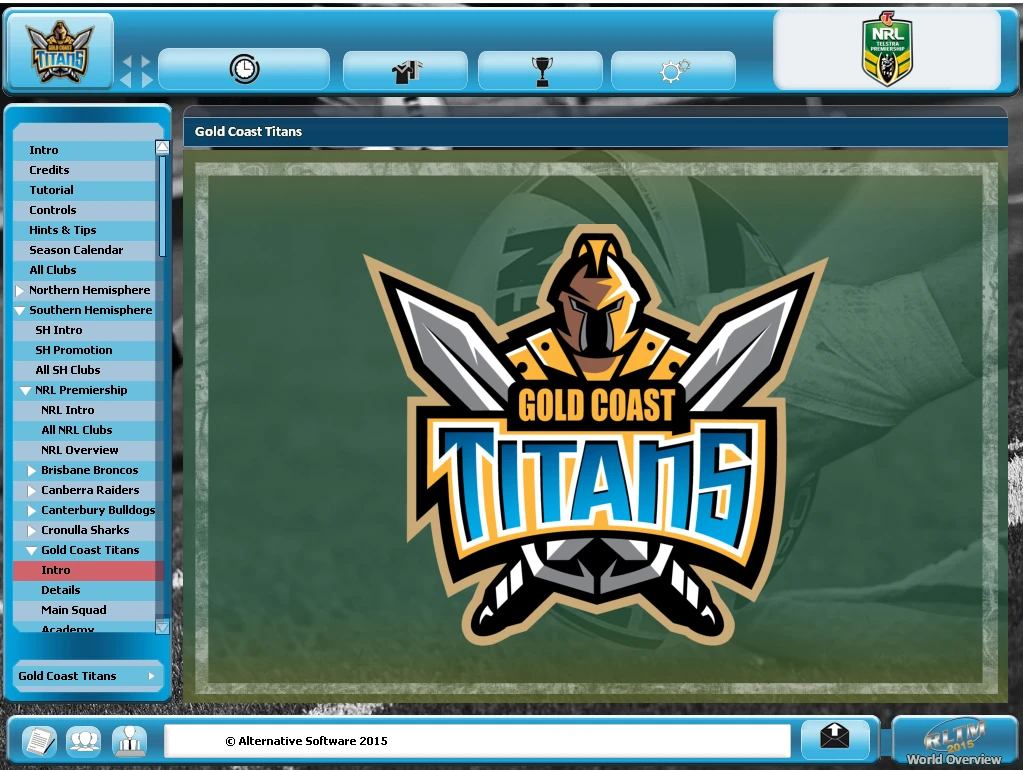The image size is (1023, 770).
Task: Open the manager figure icon
Action: click(129, 741)
